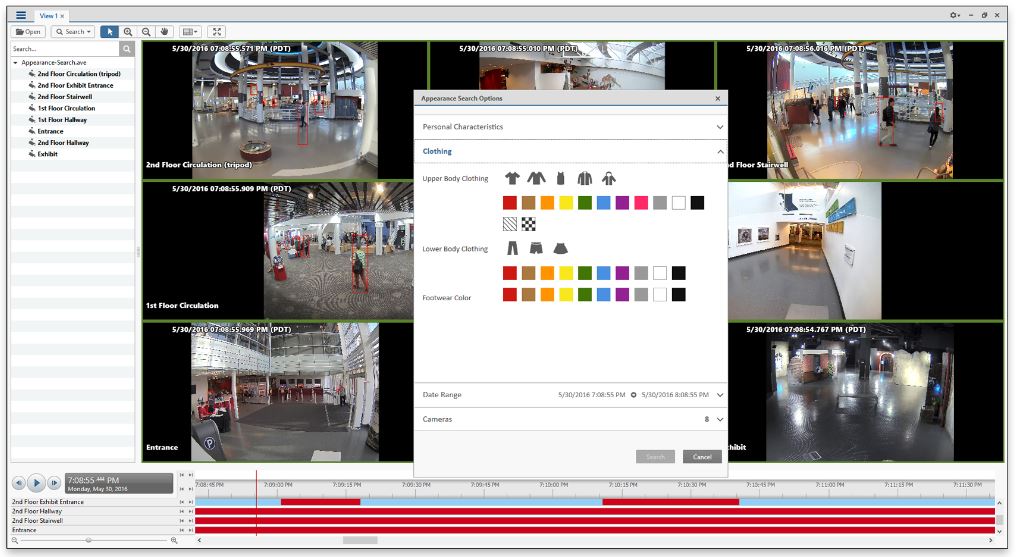Select pants lower body clothing

513,248
